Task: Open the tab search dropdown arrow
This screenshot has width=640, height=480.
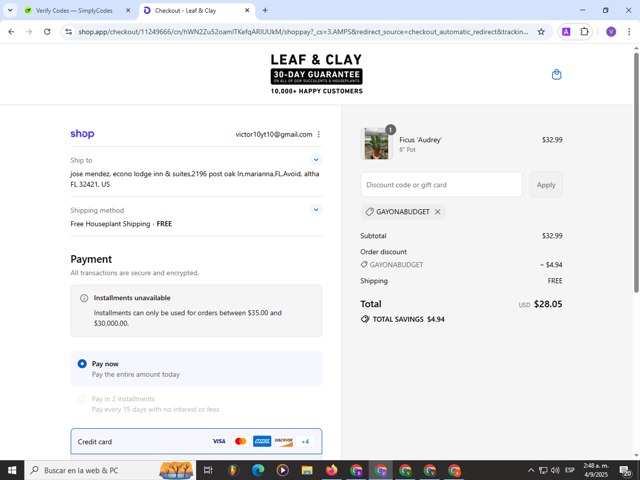Action: [10, 10]
